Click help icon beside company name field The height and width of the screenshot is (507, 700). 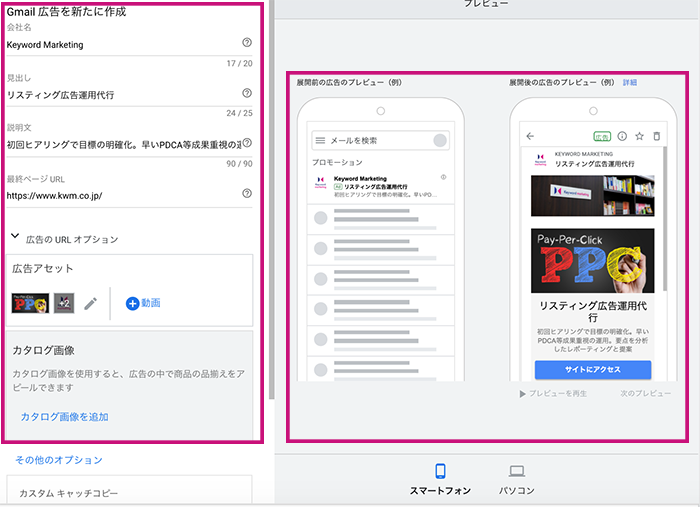pos(247,42)
